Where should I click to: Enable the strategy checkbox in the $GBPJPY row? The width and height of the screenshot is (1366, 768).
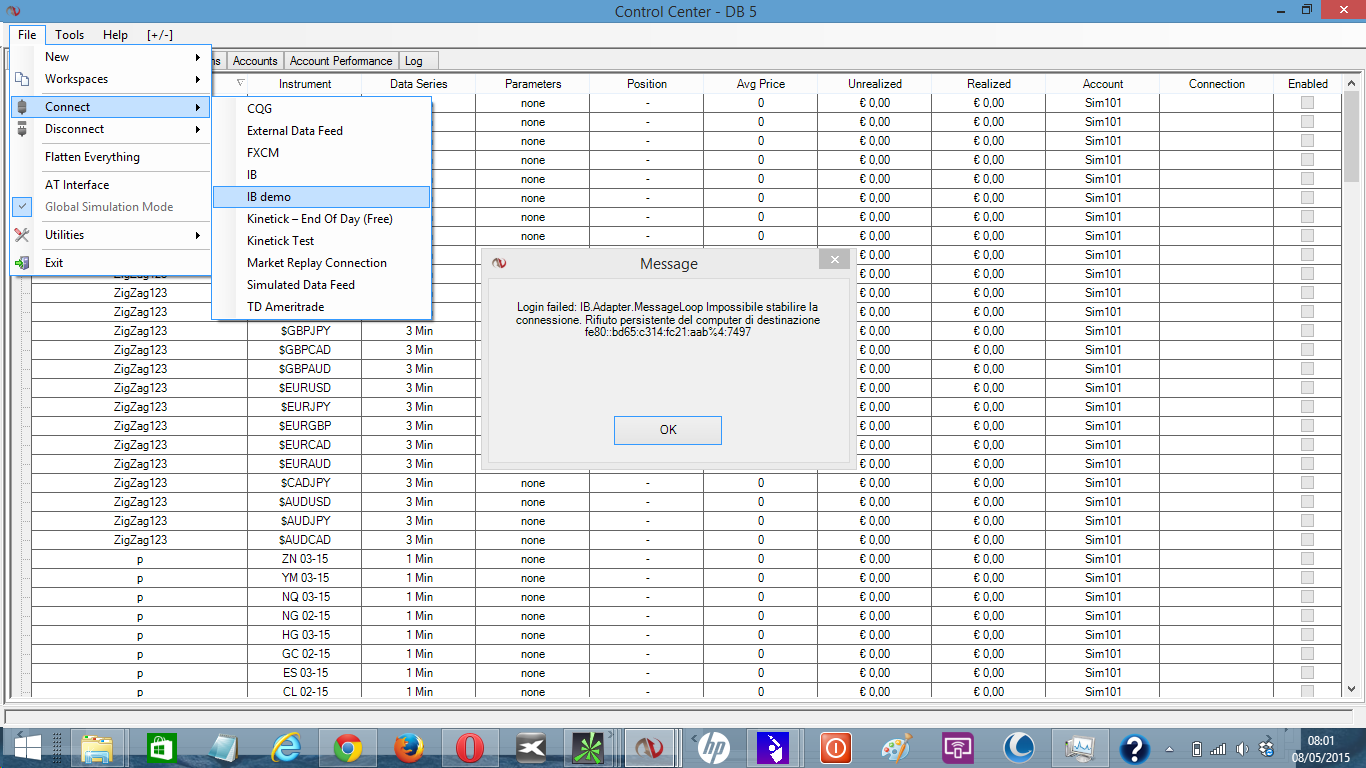(1307, 331)
